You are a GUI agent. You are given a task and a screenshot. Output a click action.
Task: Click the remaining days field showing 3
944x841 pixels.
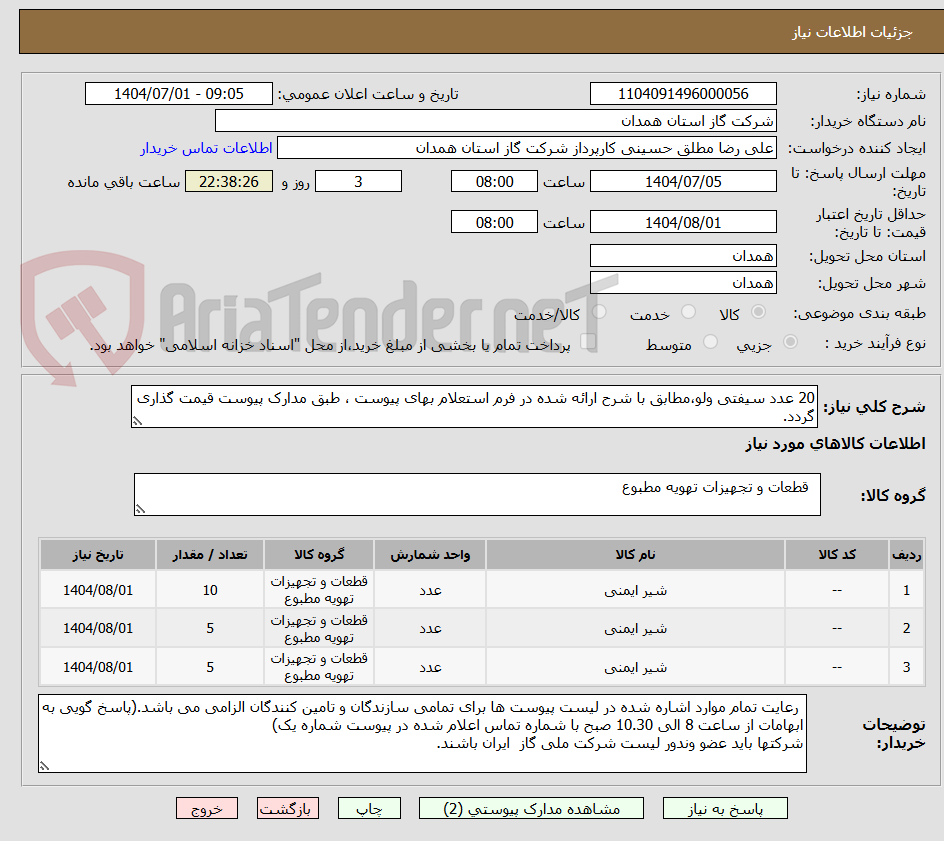(360, 181)
